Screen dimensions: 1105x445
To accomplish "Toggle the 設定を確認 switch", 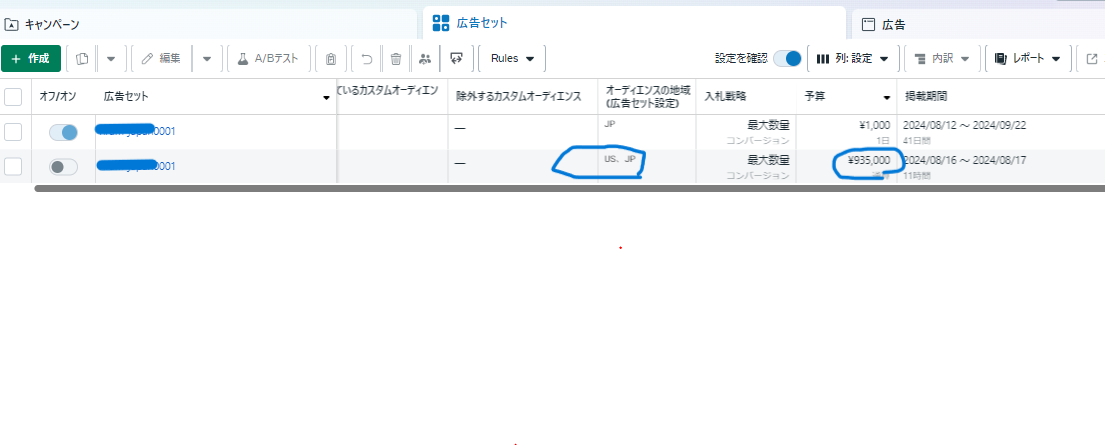I will [x=788, y=59].
